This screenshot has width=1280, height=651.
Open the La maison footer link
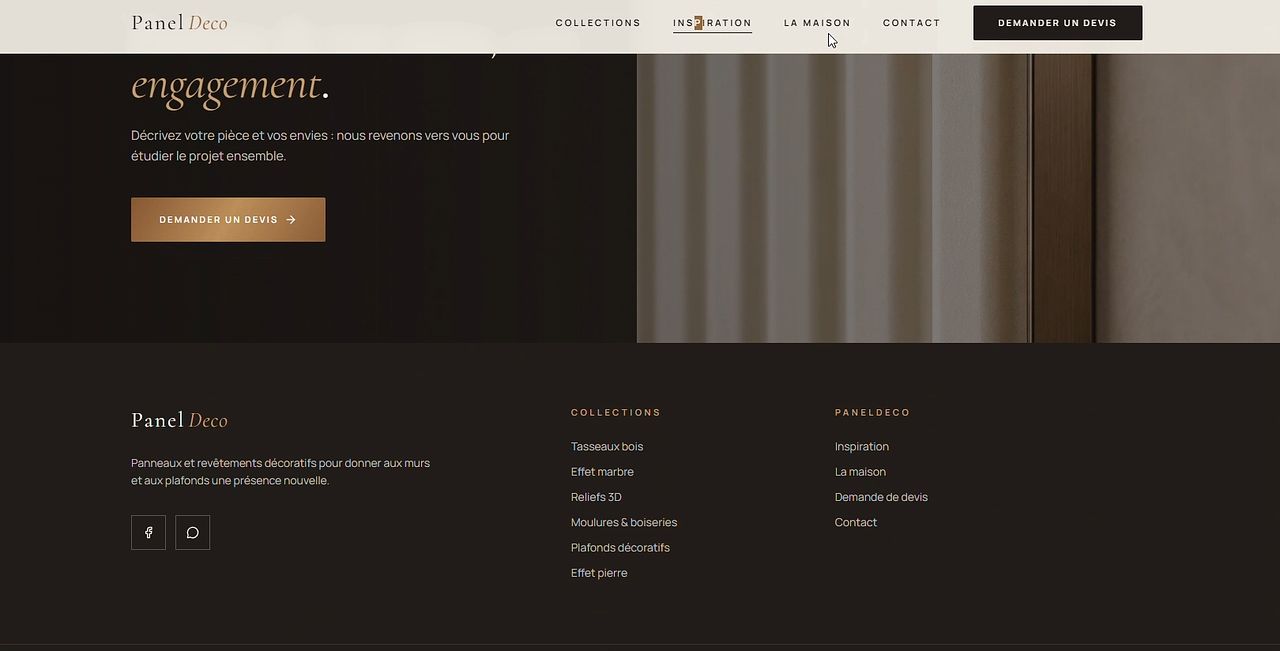click(x=860, y=472)
